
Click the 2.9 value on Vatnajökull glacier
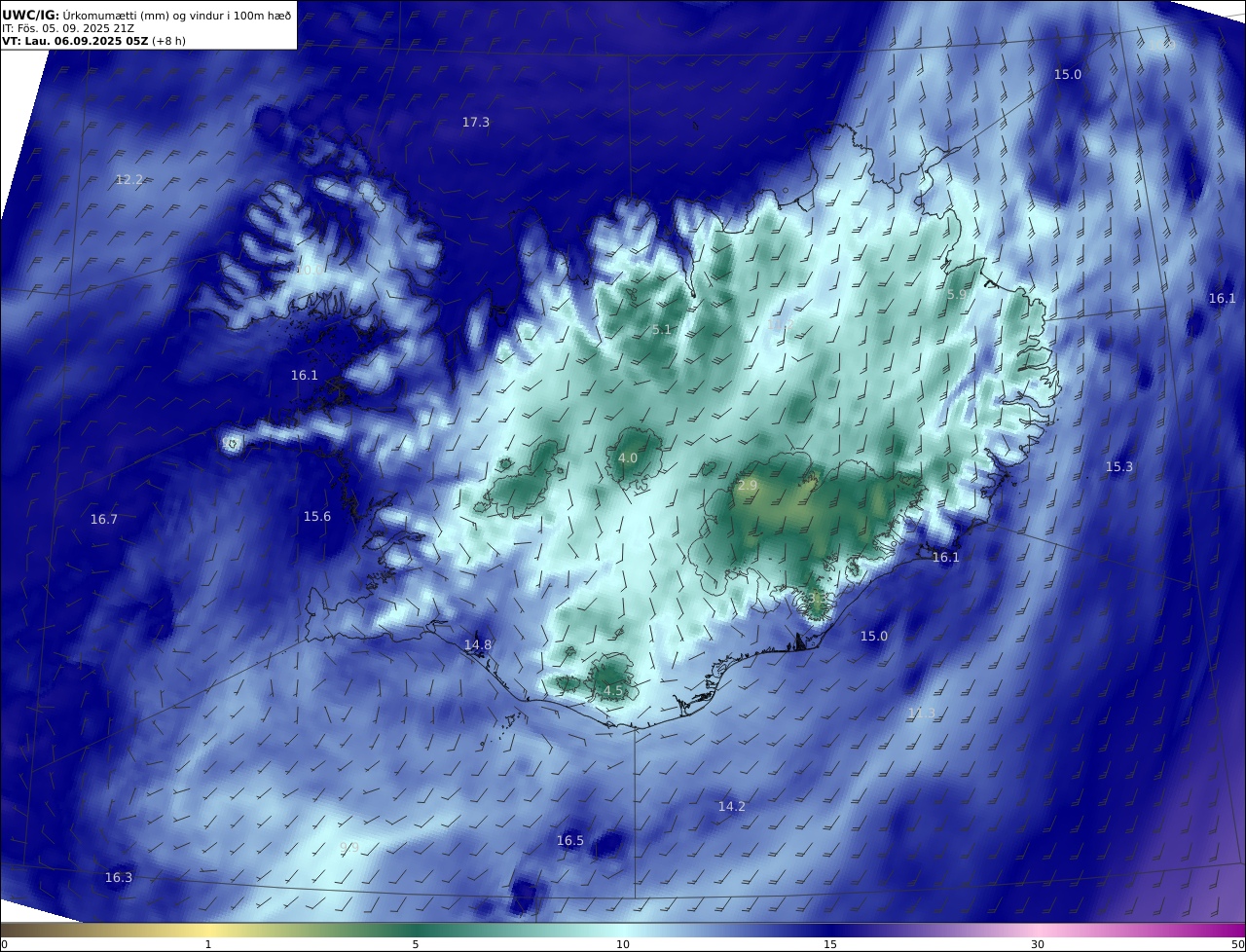click(748, 485)
